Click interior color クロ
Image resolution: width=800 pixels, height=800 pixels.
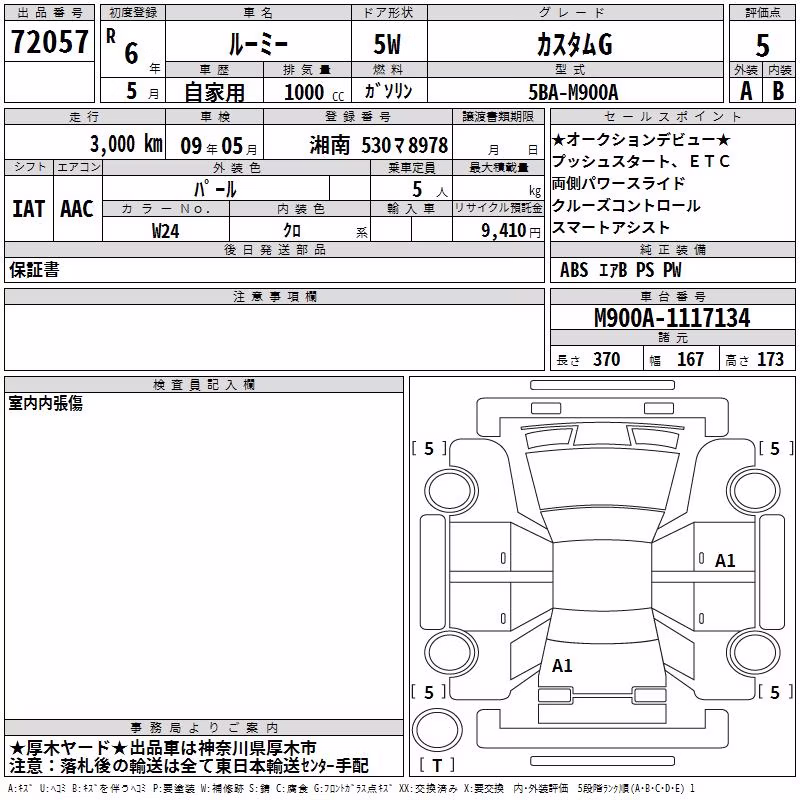click(292, 231)
